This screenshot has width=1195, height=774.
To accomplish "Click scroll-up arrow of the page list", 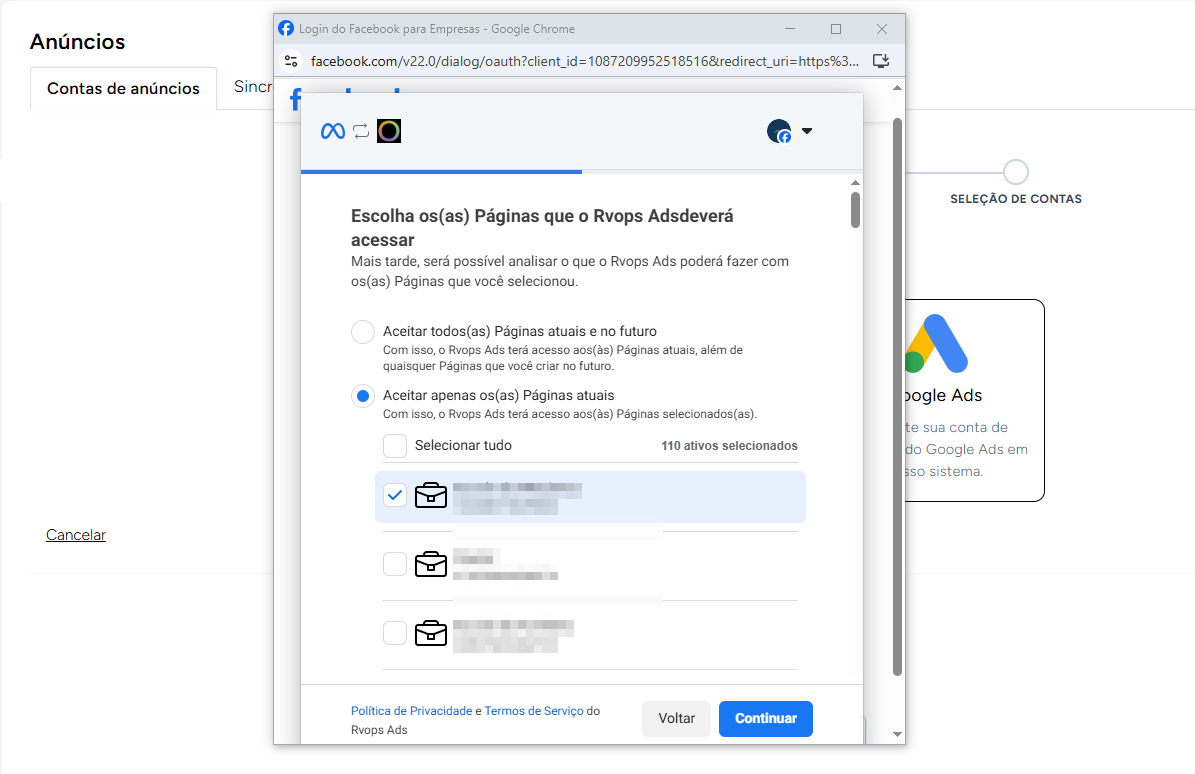I will coord(855,183).
